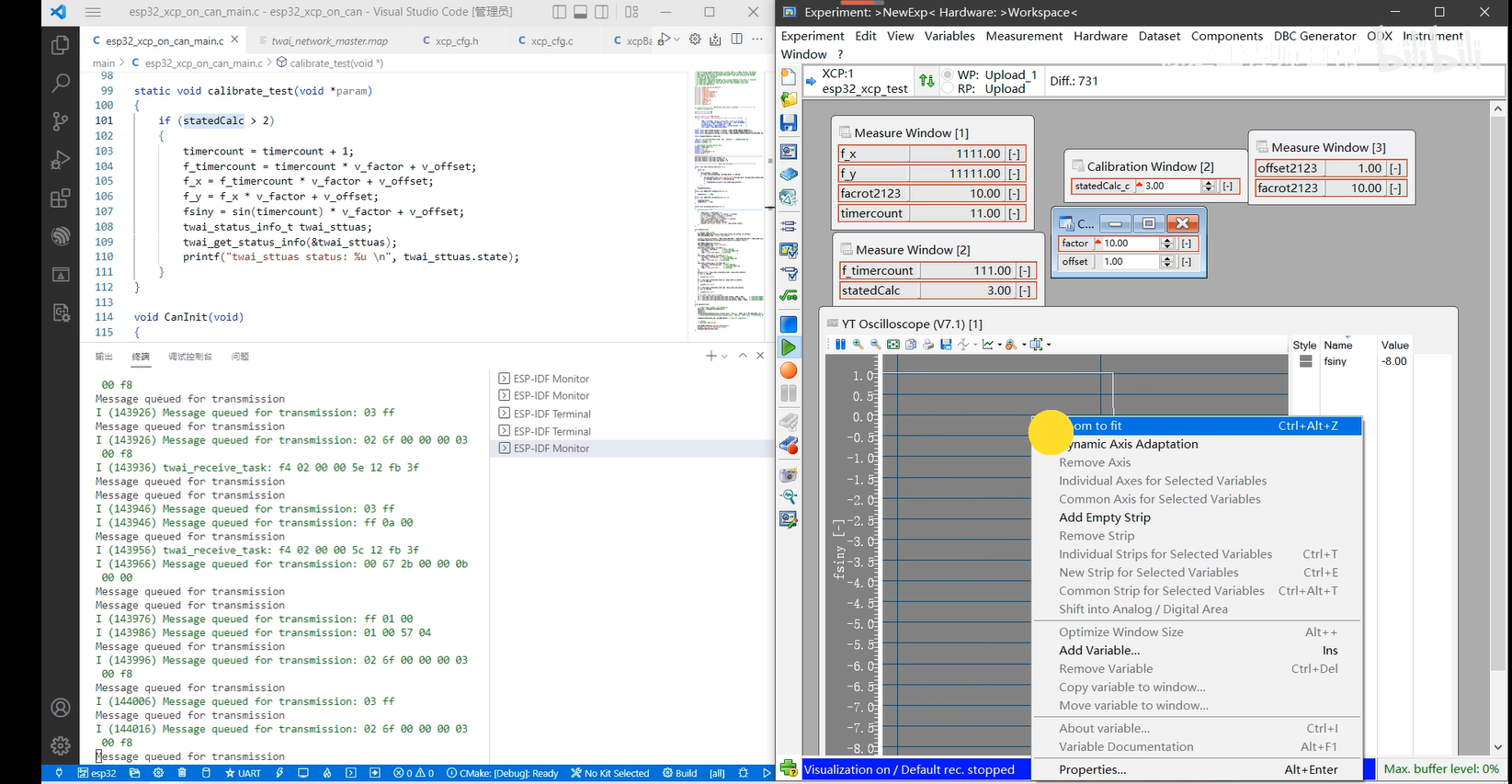Click the blue Save floppy icon in INCA sidebar

click(789, 122)
